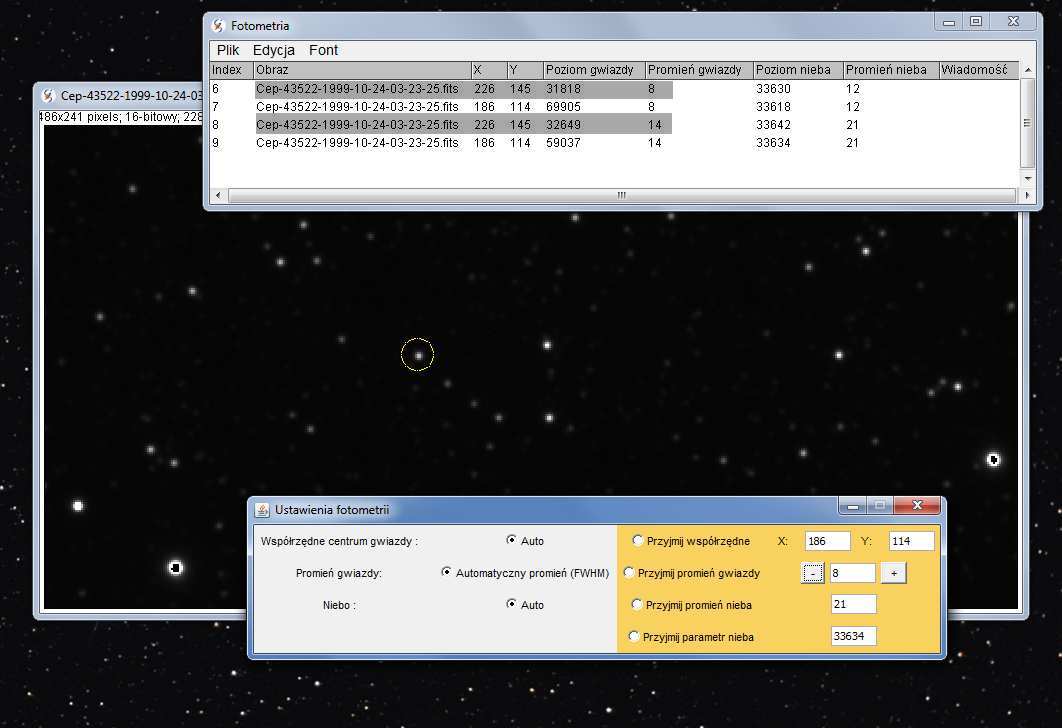Select Automatyczny promień (FWHM) option
1062x728 pixels.
[446, 573]
